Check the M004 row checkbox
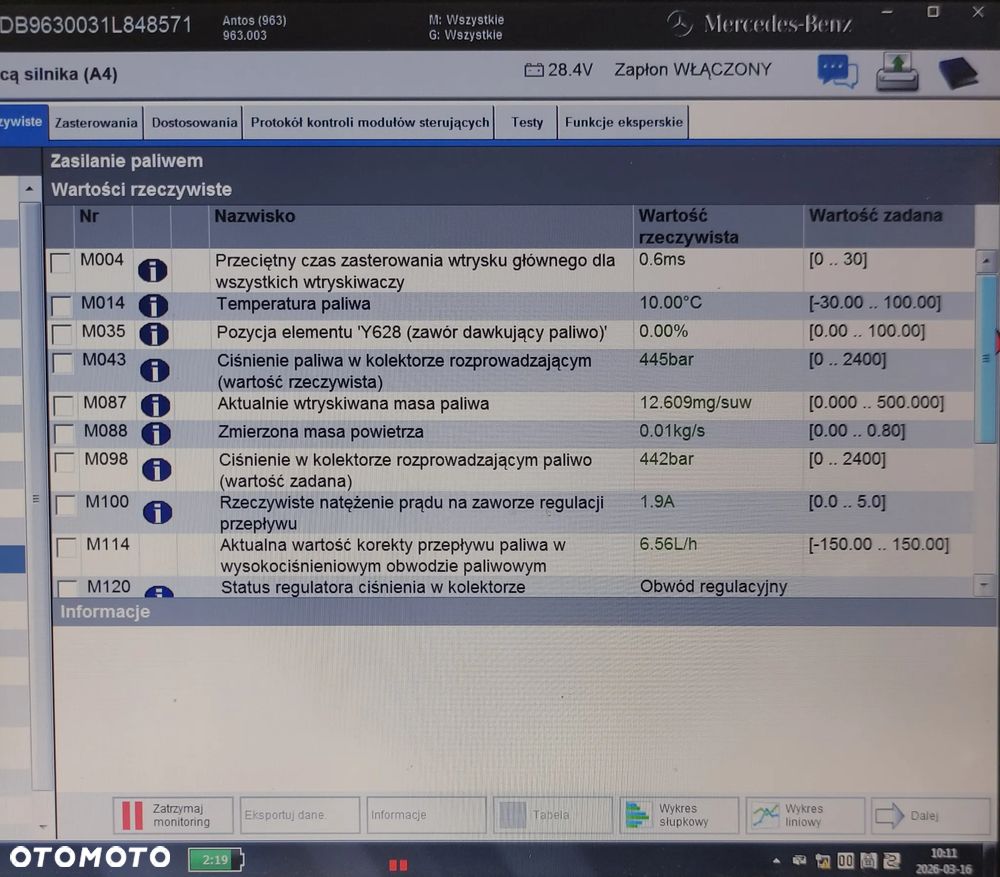The image size is (1000, 877). point(61,263)
